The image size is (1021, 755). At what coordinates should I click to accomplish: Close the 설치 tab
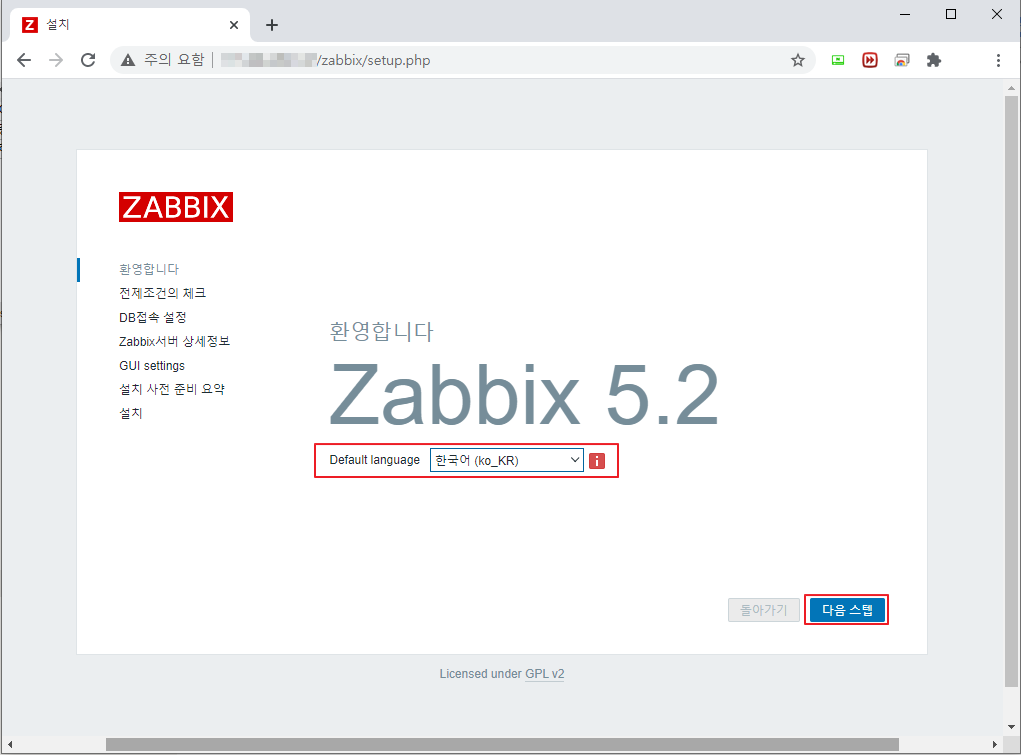(x=234, y=25)
